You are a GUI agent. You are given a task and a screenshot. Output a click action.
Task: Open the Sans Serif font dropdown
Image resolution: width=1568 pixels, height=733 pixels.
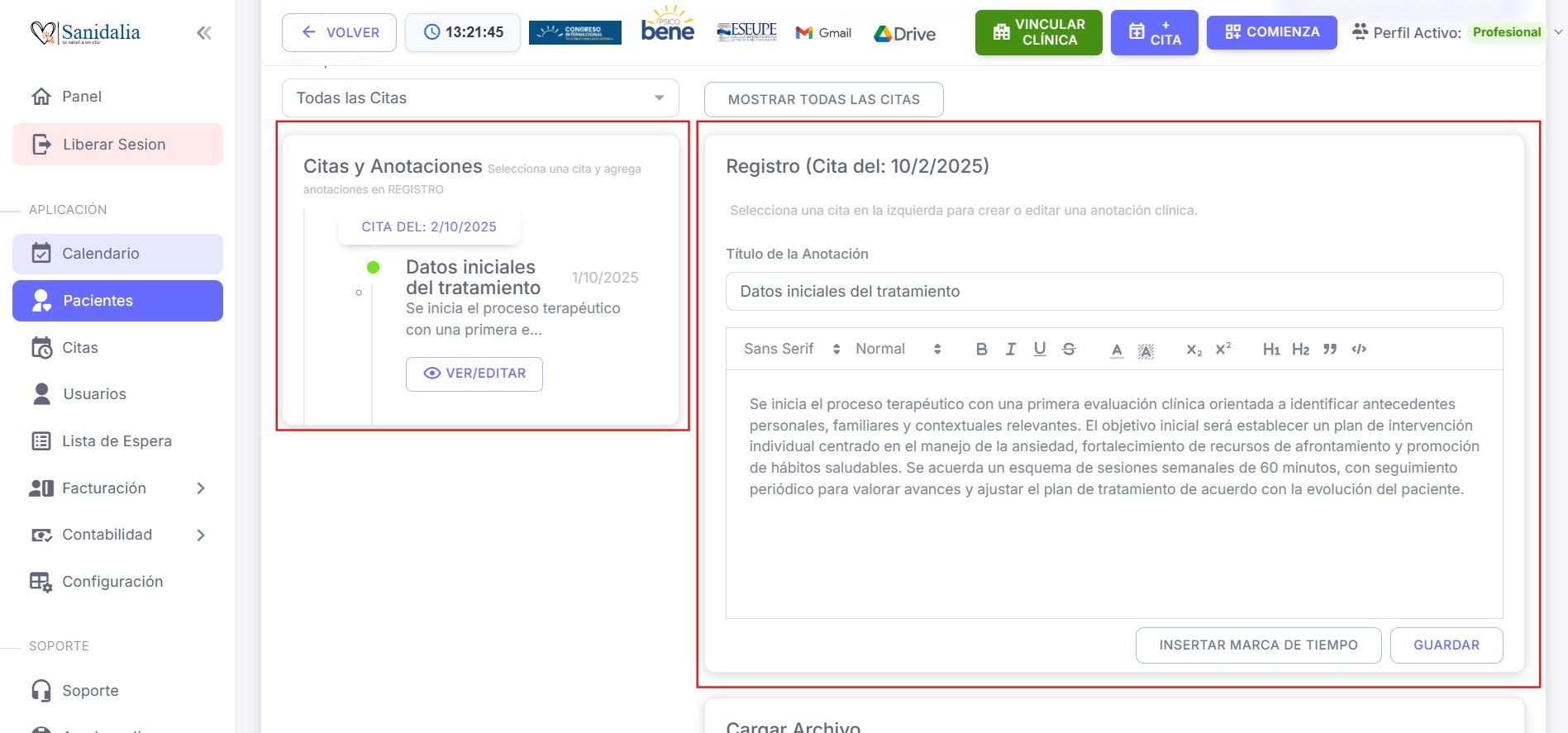791,349
